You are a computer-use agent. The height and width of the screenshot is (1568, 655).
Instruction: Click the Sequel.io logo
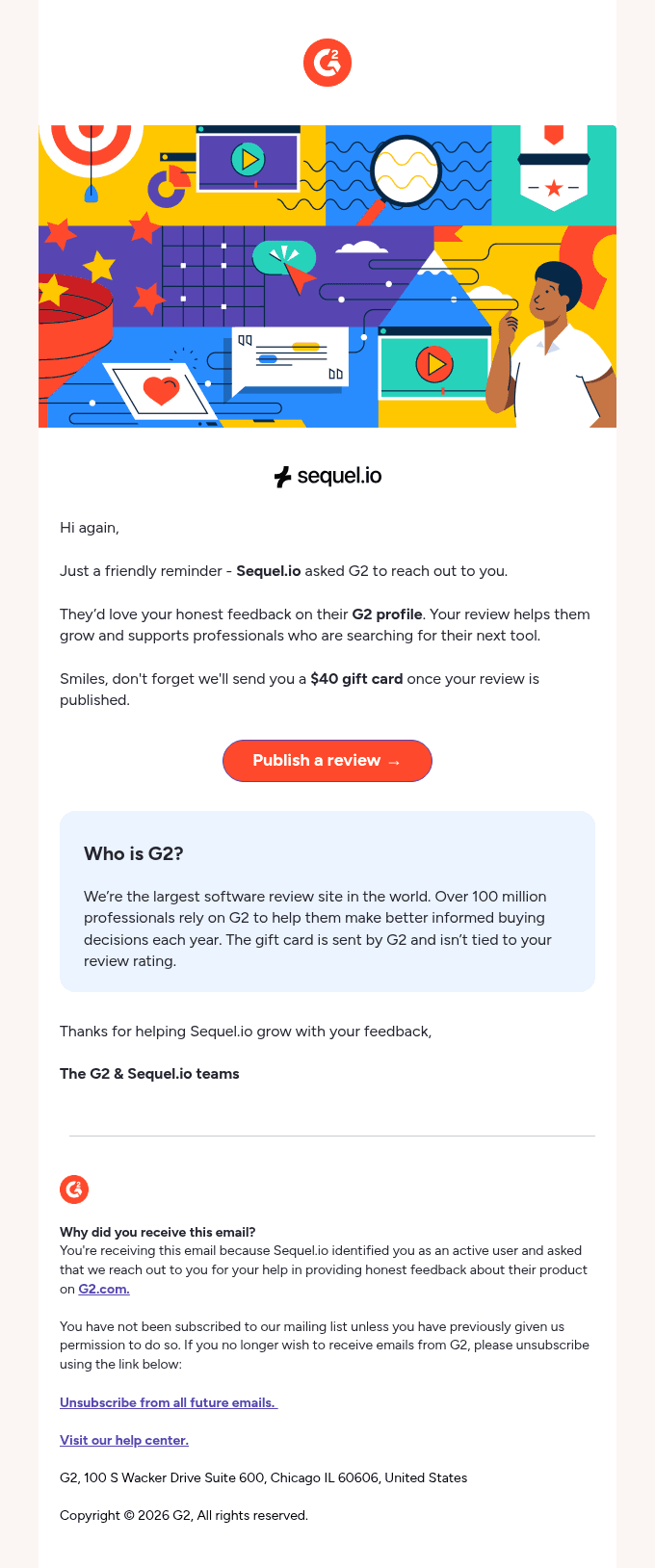tap(327, 476)
